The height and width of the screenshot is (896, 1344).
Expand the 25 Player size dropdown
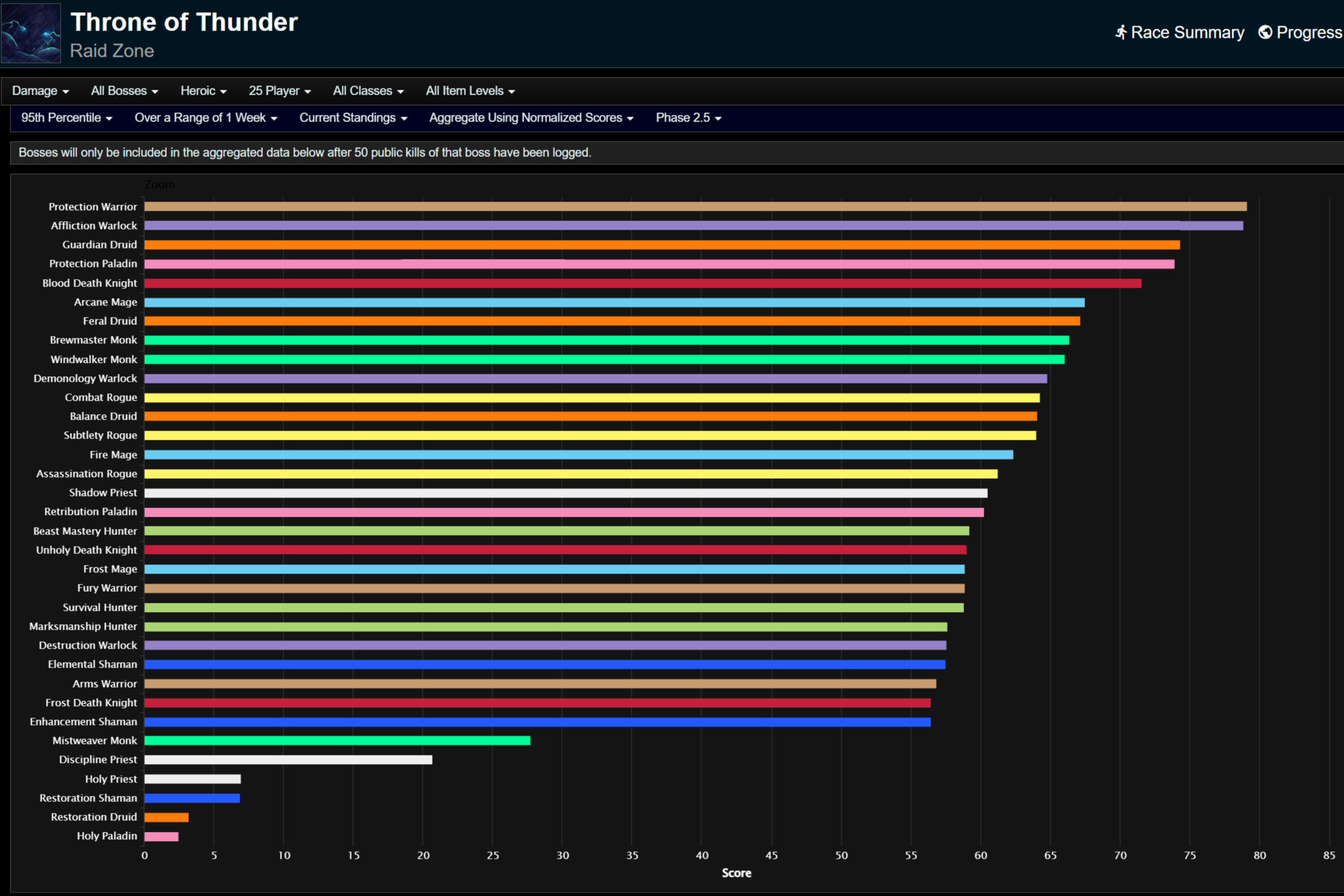pos(280,91)
